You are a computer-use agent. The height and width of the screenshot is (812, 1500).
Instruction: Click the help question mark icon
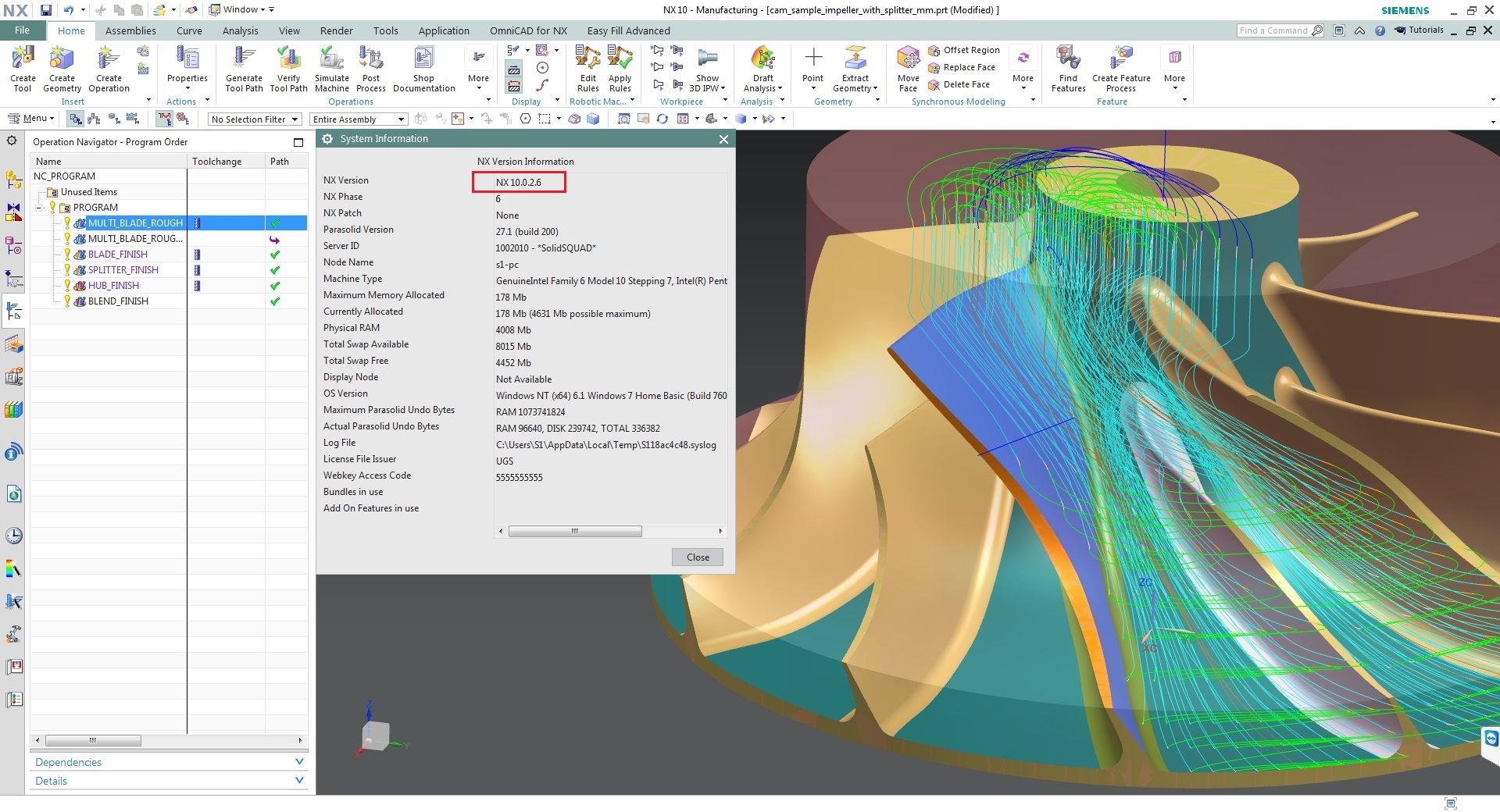1380,30
